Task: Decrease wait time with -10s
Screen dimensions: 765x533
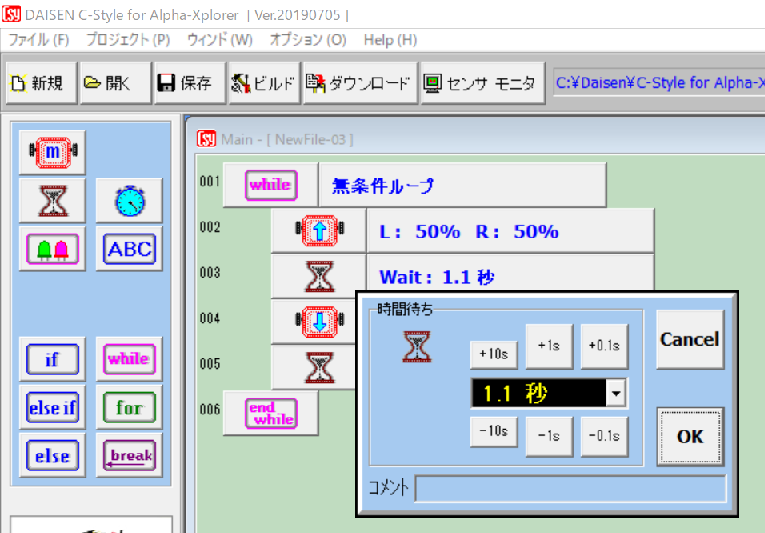Action: (494, 431)
